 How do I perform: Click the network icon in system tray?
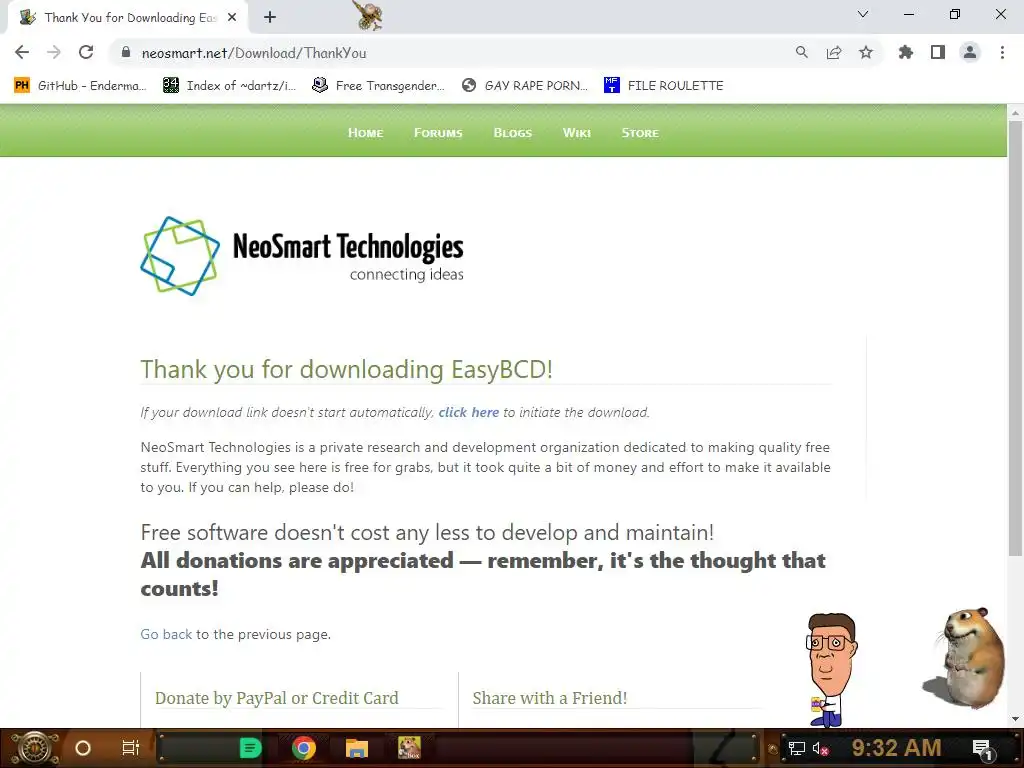(797, 748)
